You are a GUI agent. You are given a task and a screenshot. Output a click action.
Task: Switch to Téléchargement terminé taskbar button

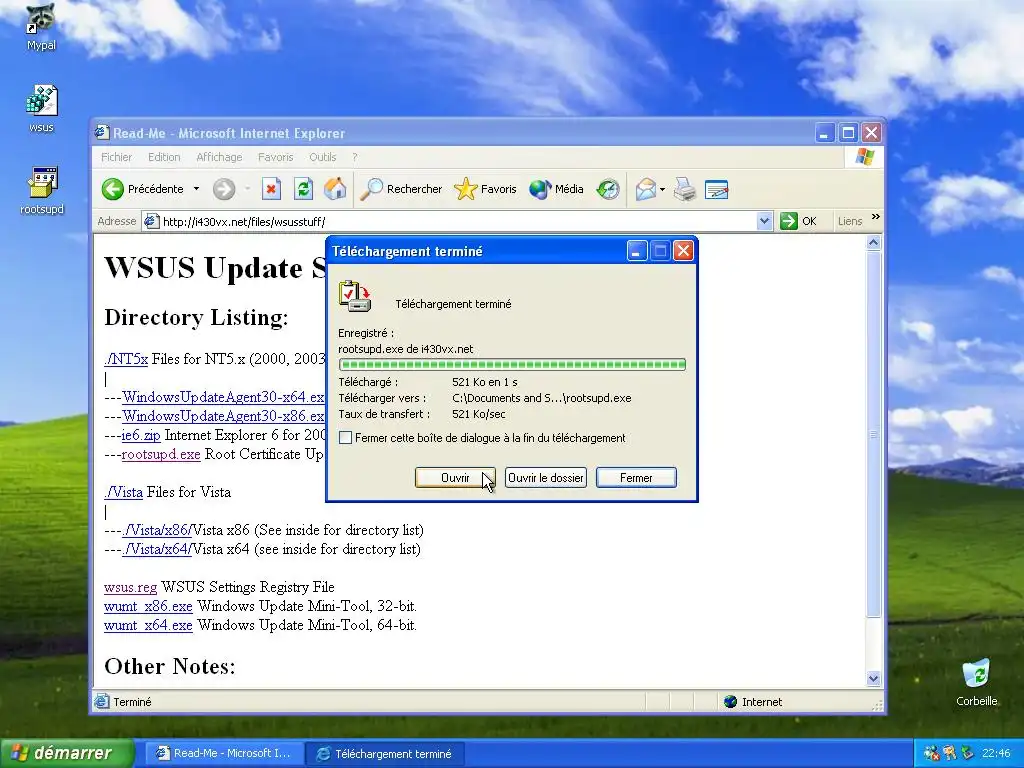[385, 754]
